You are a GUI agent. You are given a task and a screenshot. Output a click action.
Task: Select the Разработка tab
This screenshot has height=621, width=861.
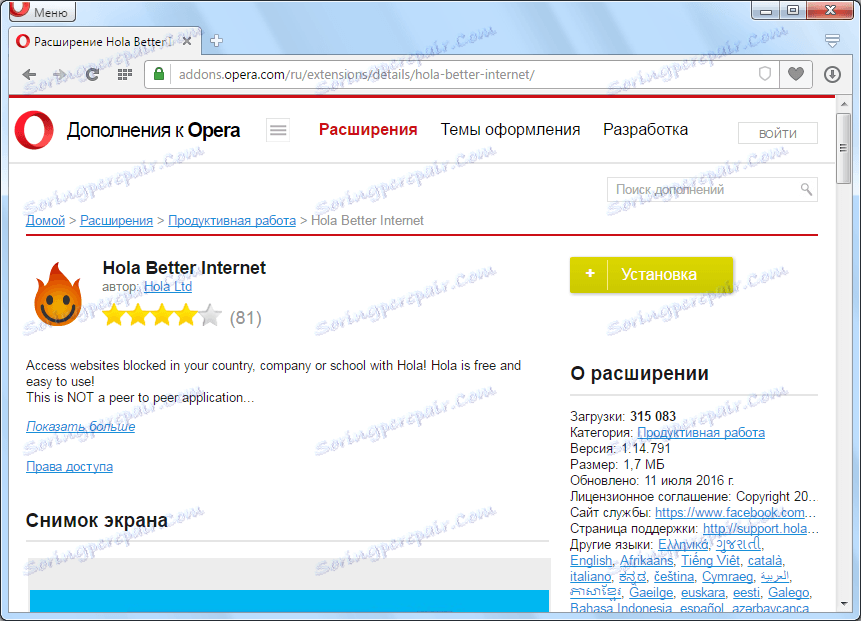[x=645, y=130]
